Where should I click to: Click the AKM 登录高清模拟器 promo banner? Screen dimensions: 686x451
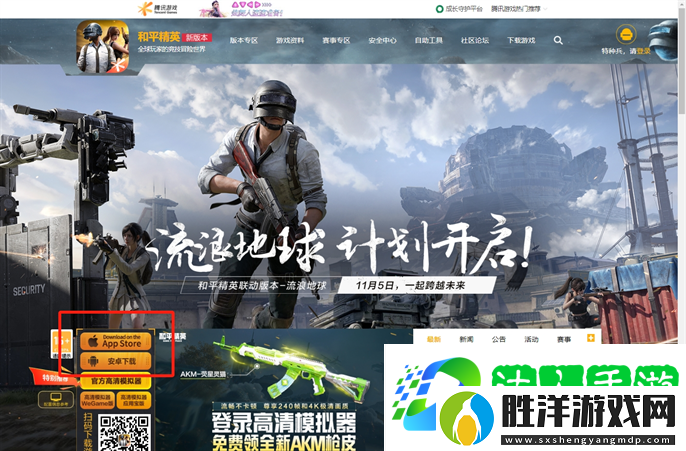(284, 390)
